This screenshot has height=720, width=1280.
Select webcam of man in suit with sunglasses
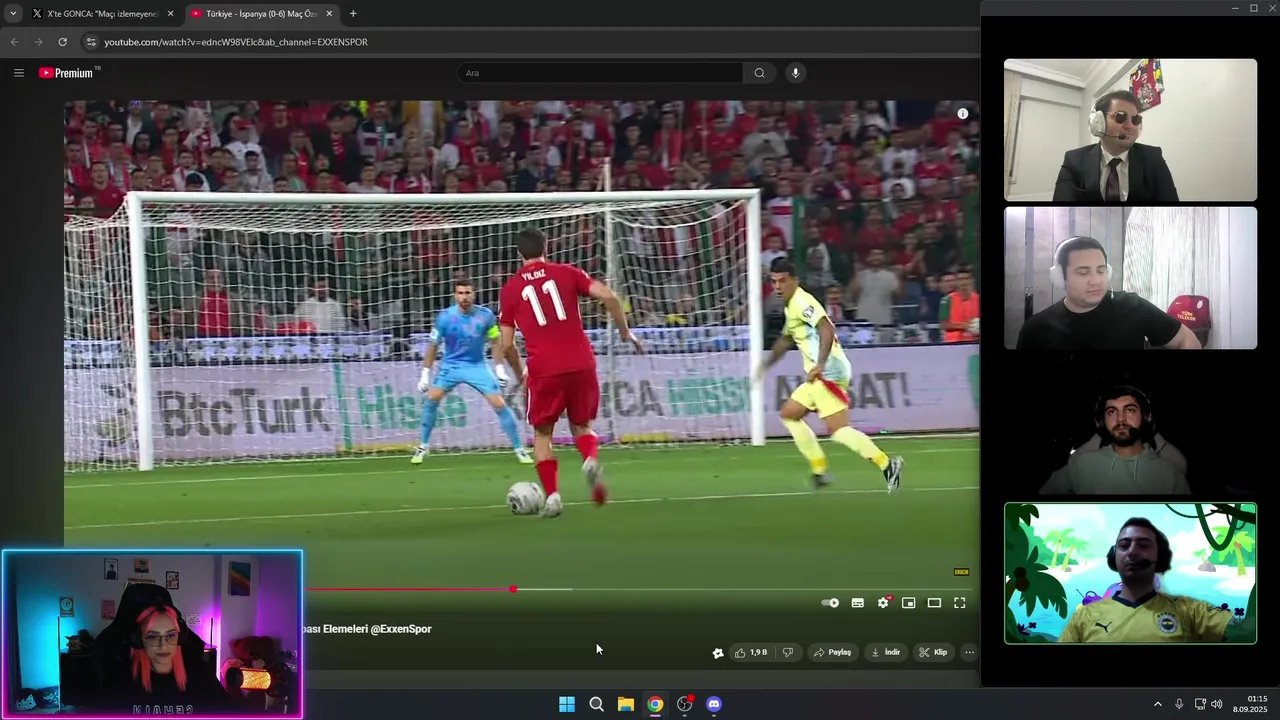(1130, 130)
